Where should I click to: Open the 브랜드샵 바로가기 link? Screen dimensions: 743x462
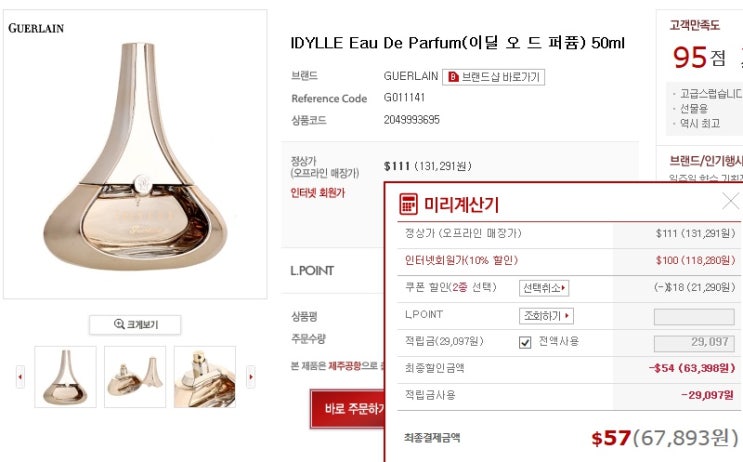pos(493,77)
